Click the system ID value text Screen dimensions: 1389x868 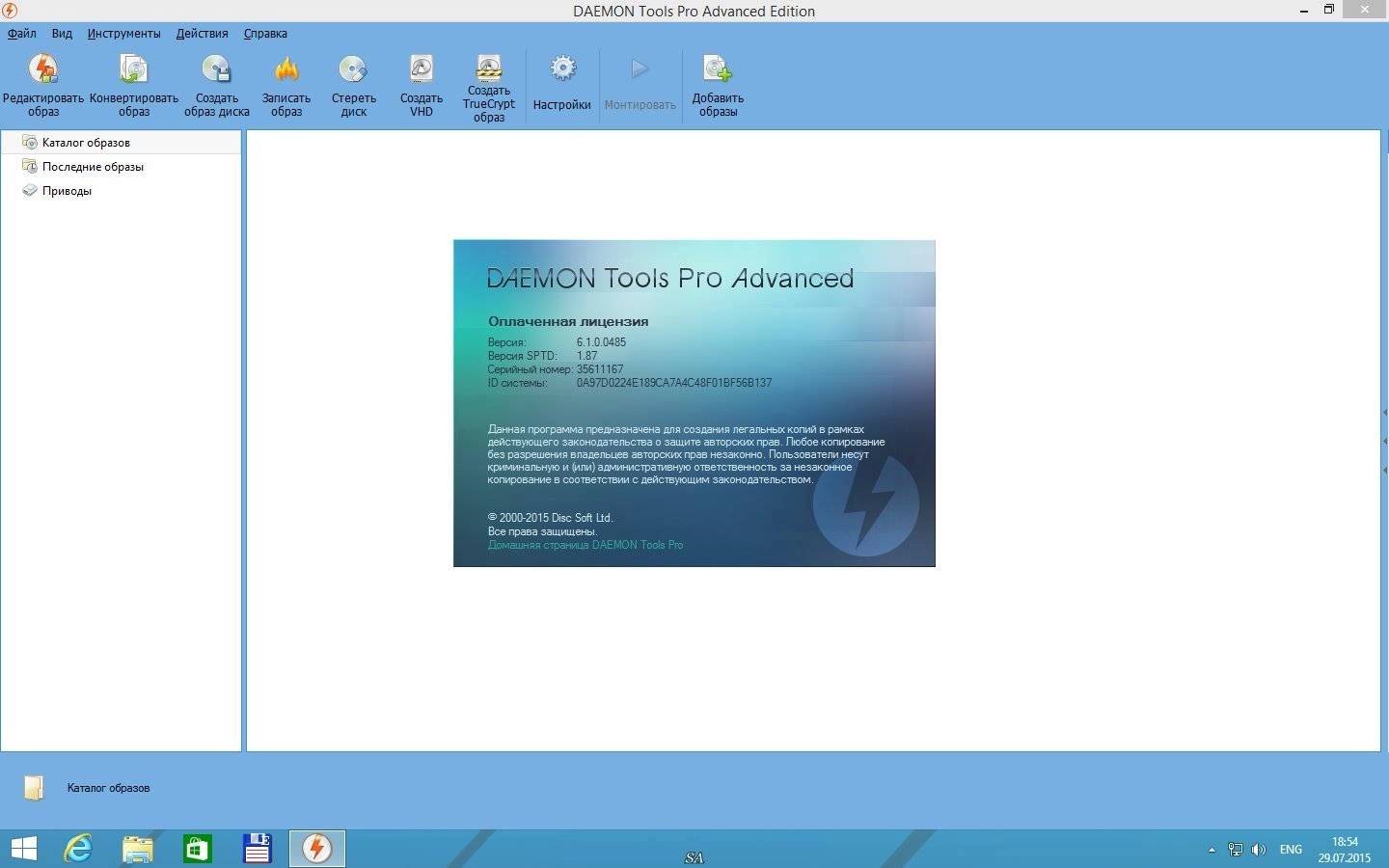[674, 383]
